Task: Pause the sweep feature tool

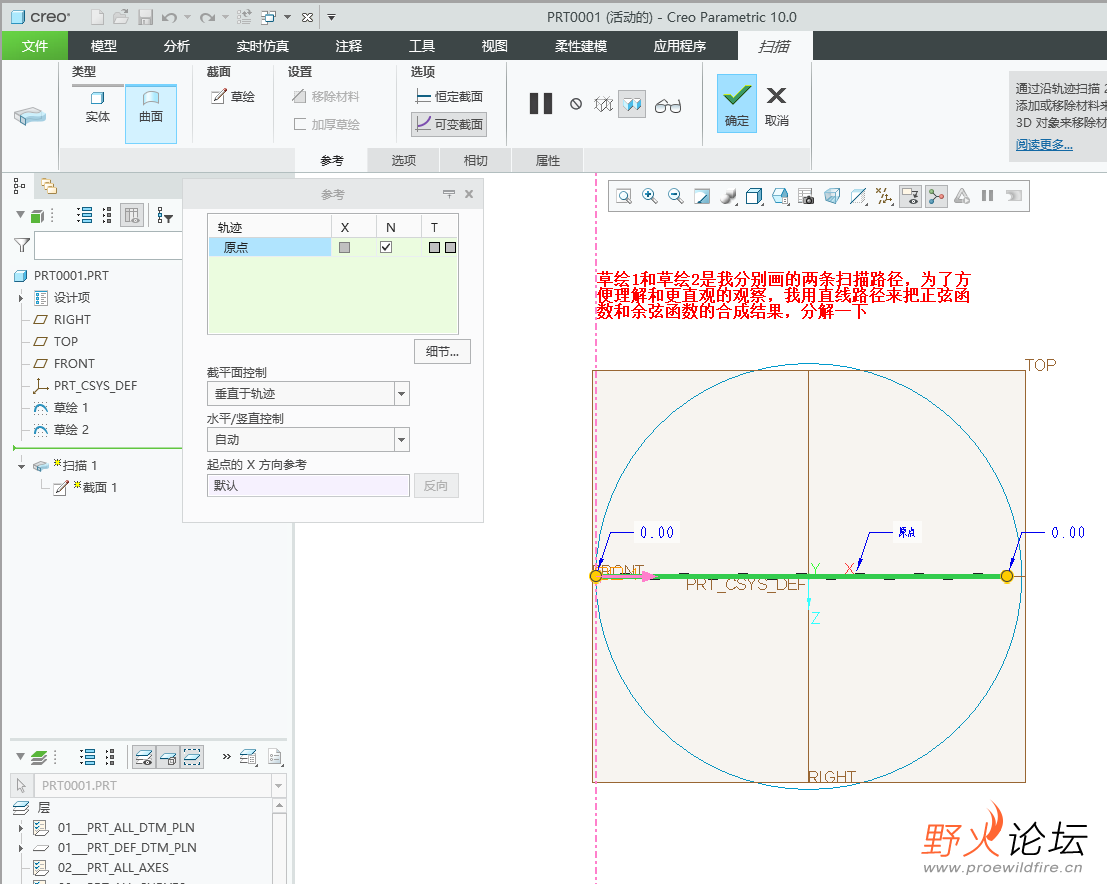Action: click(x=541, y=104)
